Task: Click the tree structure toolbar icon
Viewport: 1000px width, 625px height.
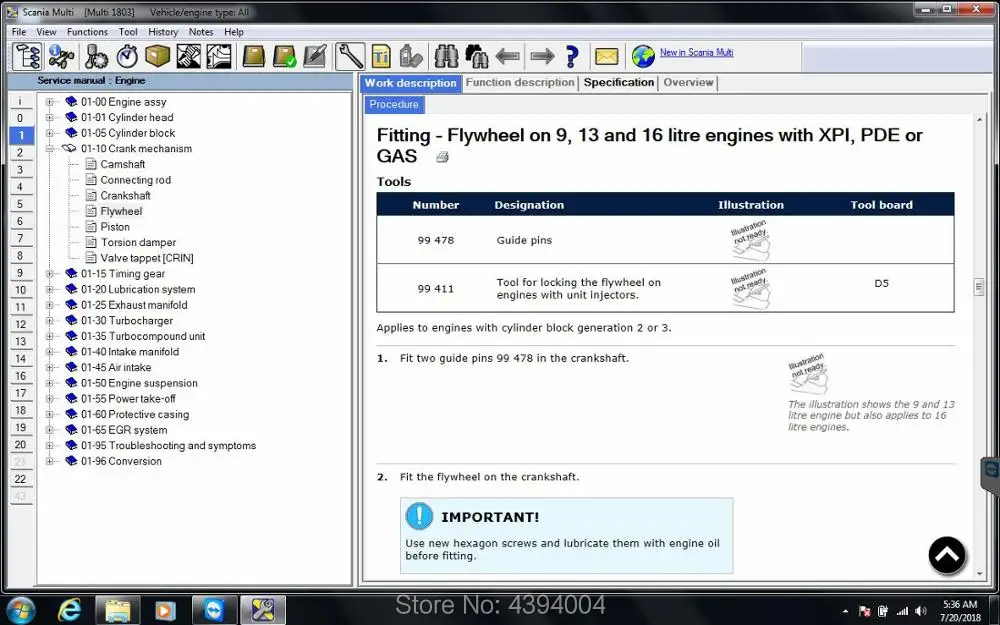Action: coord(27,57)
